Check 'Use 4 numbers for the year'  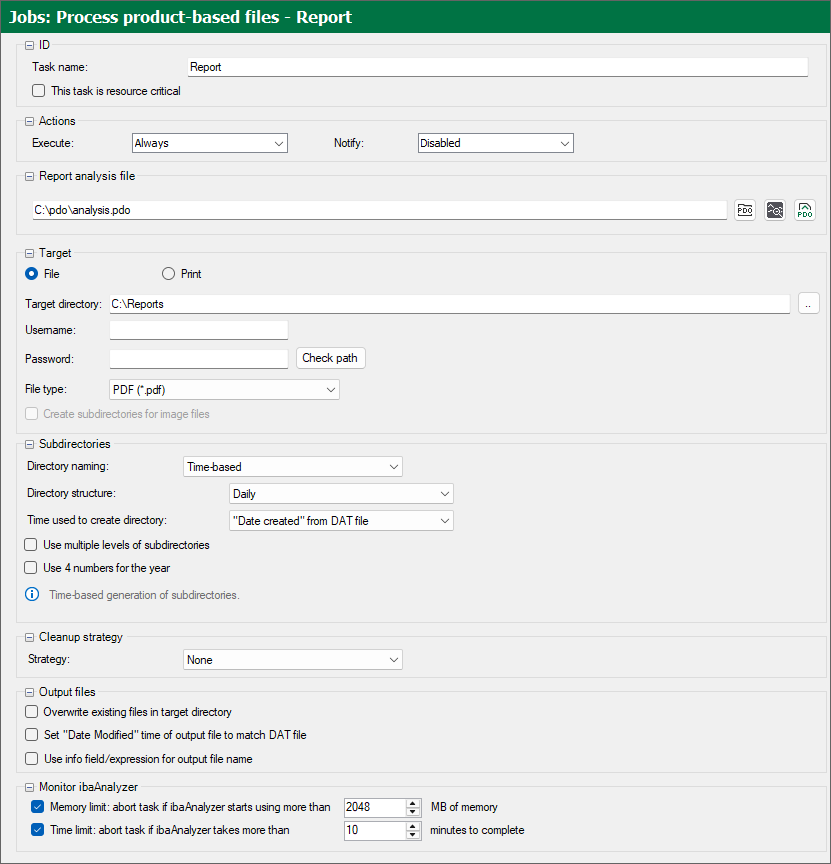[x=31, y=568]
